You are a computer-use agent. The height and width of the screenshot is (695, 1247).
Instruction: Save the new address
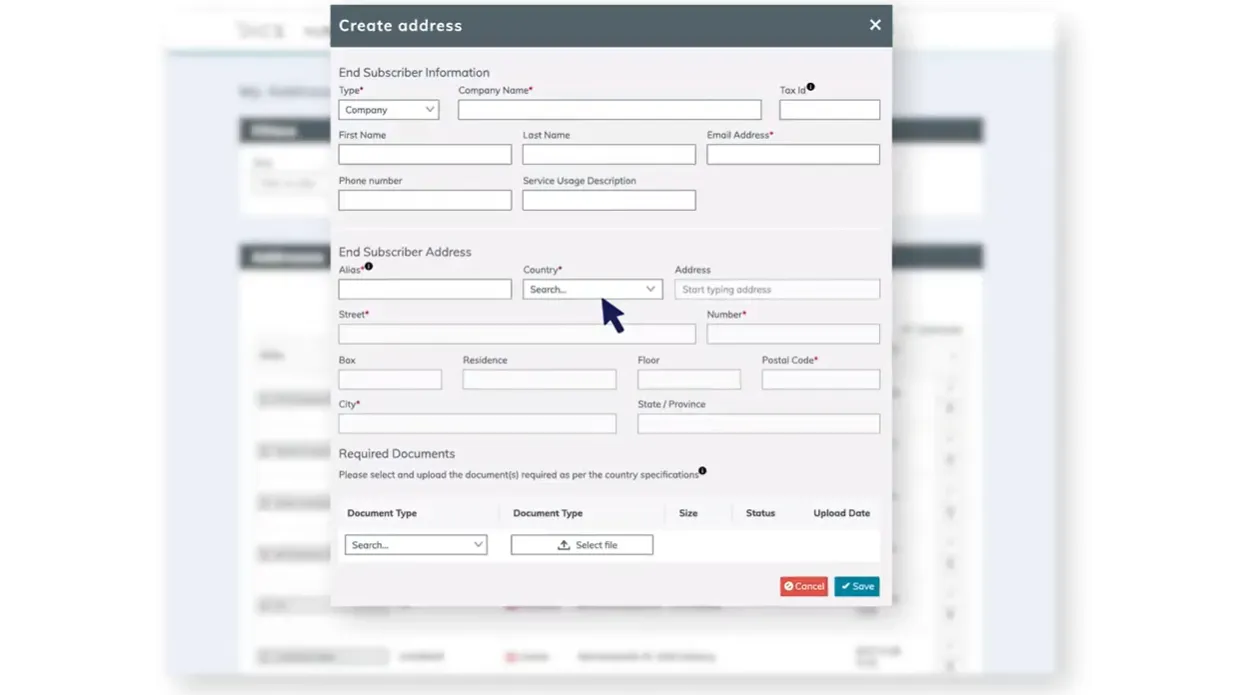tap(856, 586)
